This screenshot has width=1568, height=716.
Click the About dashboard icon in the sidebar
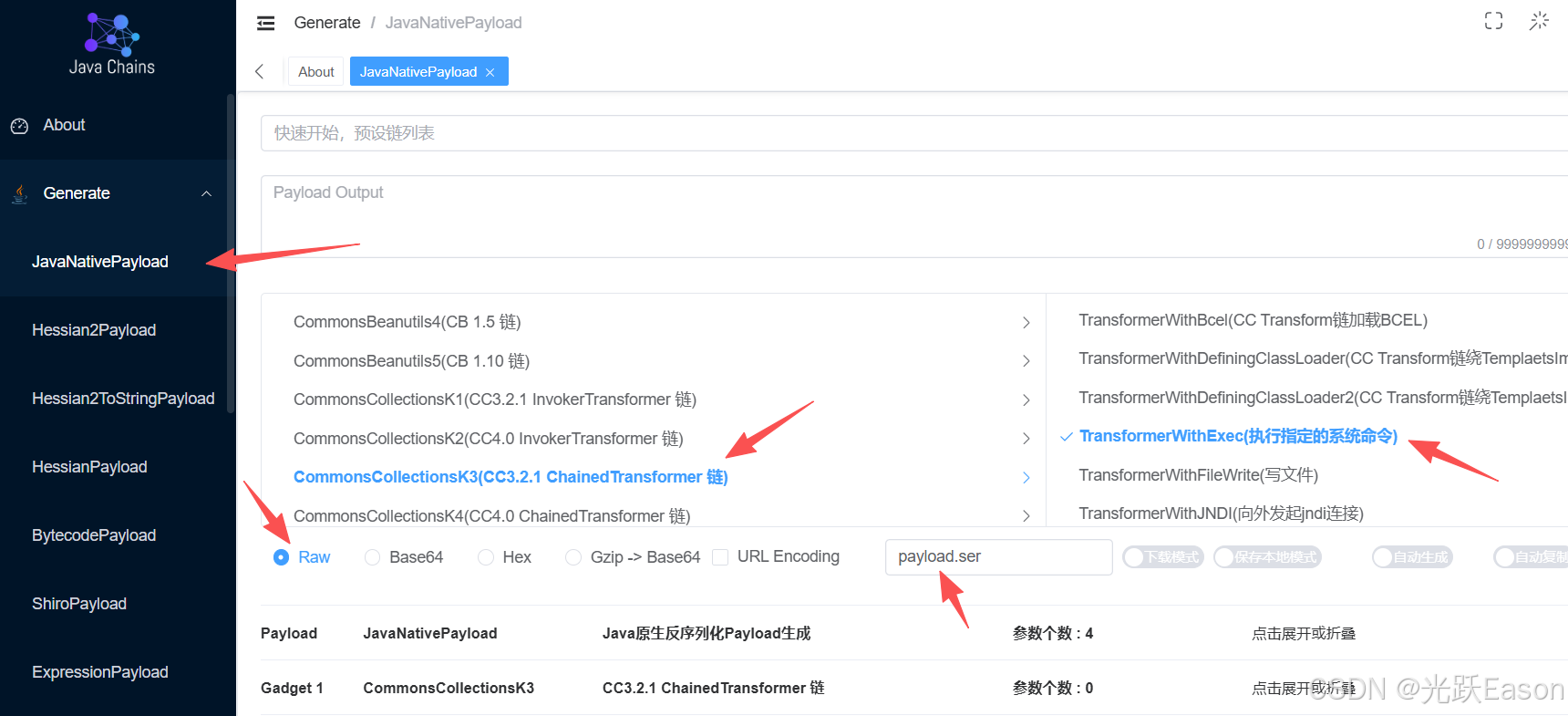(19, 126)
